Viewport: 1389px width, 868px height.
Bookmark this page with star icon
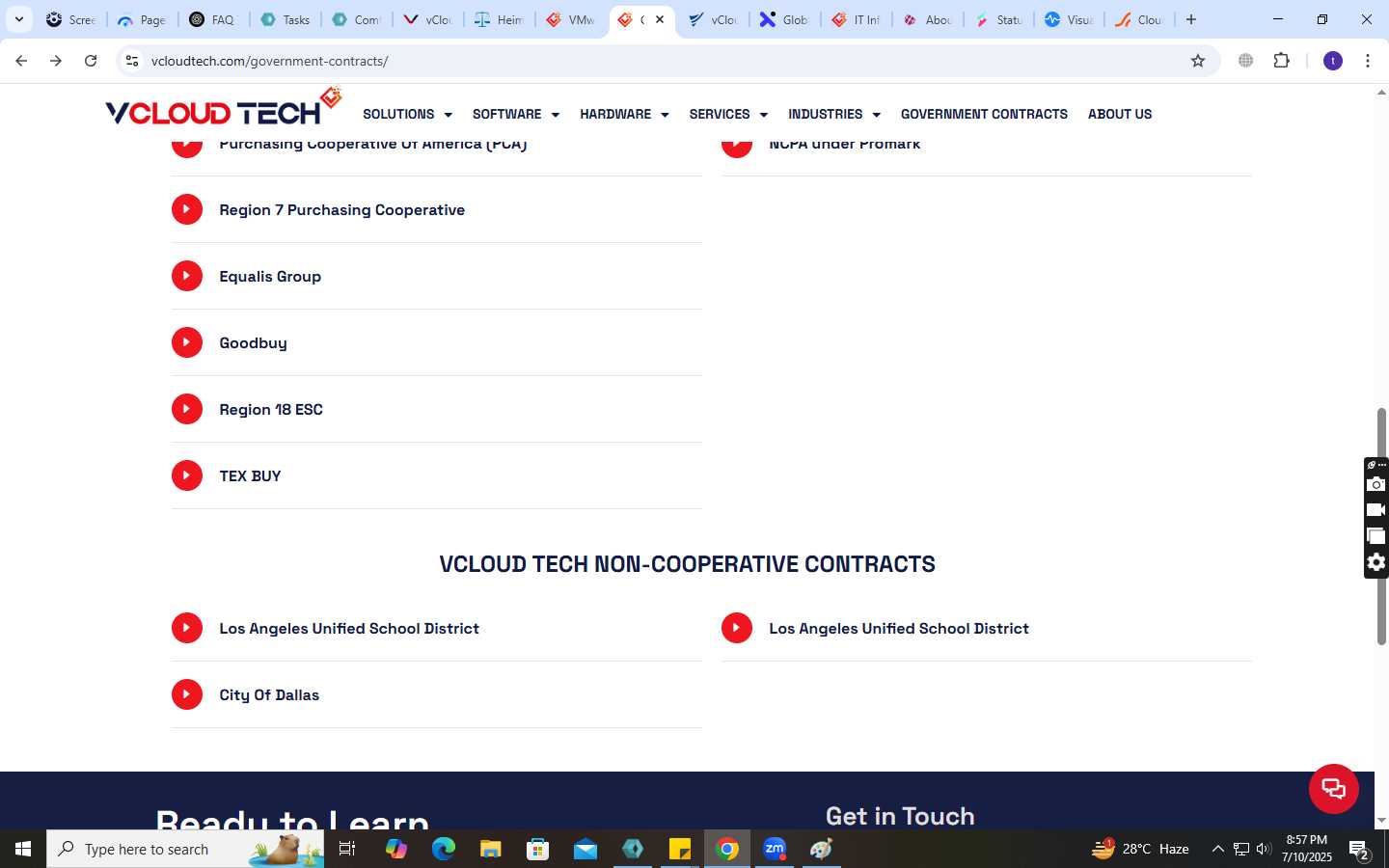1198,61
